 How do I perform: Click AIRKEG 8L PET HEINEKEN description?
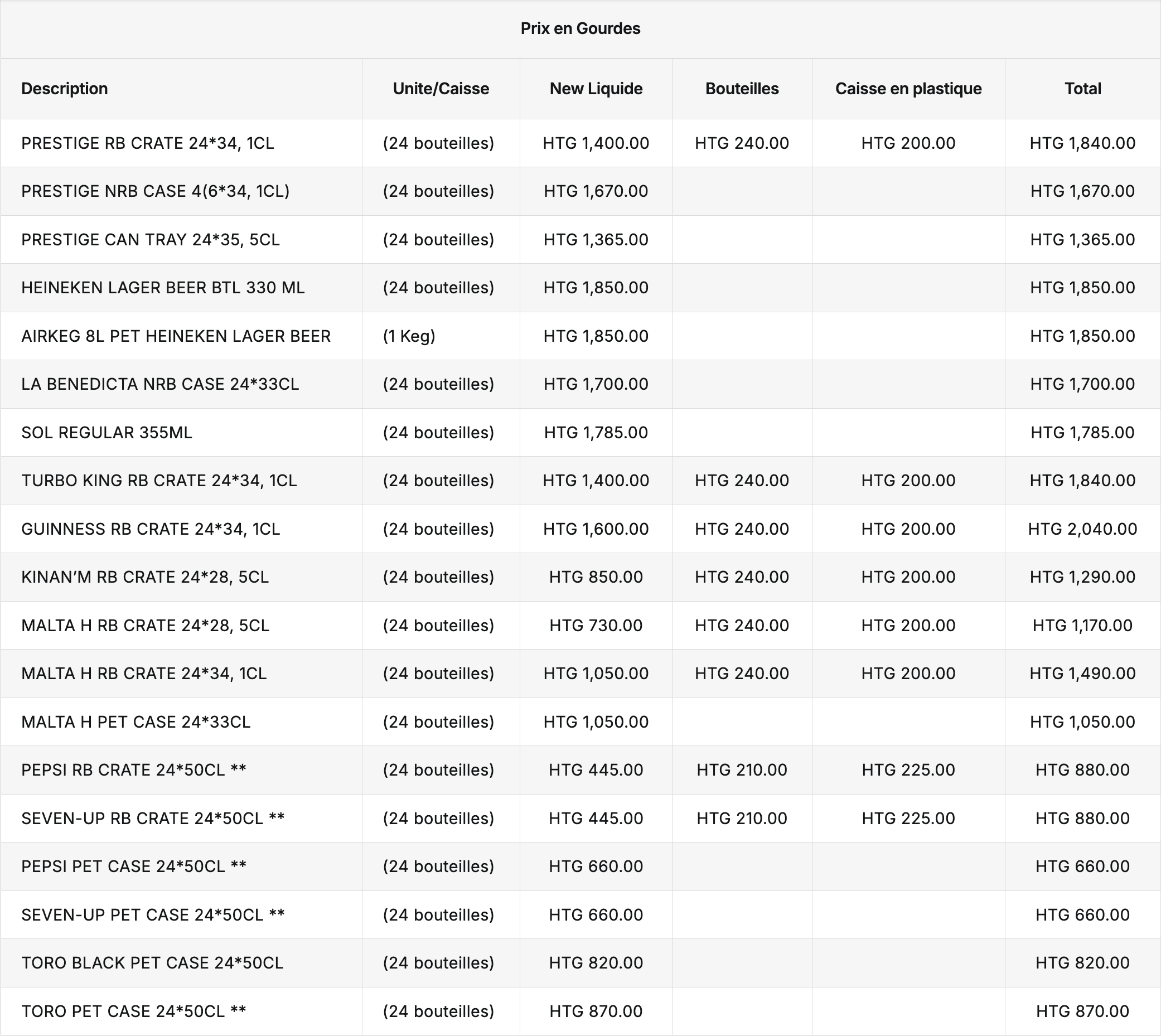tap(176, 336)
